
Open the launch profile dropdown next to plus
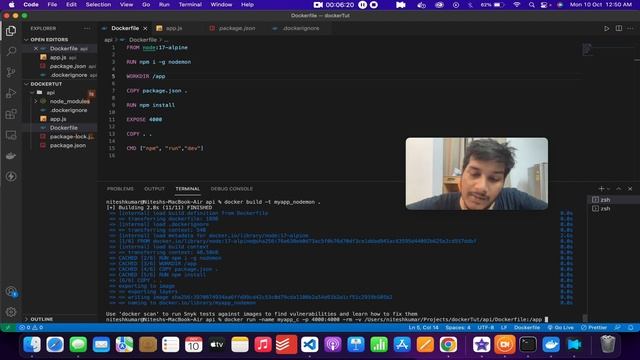[608, 189]
